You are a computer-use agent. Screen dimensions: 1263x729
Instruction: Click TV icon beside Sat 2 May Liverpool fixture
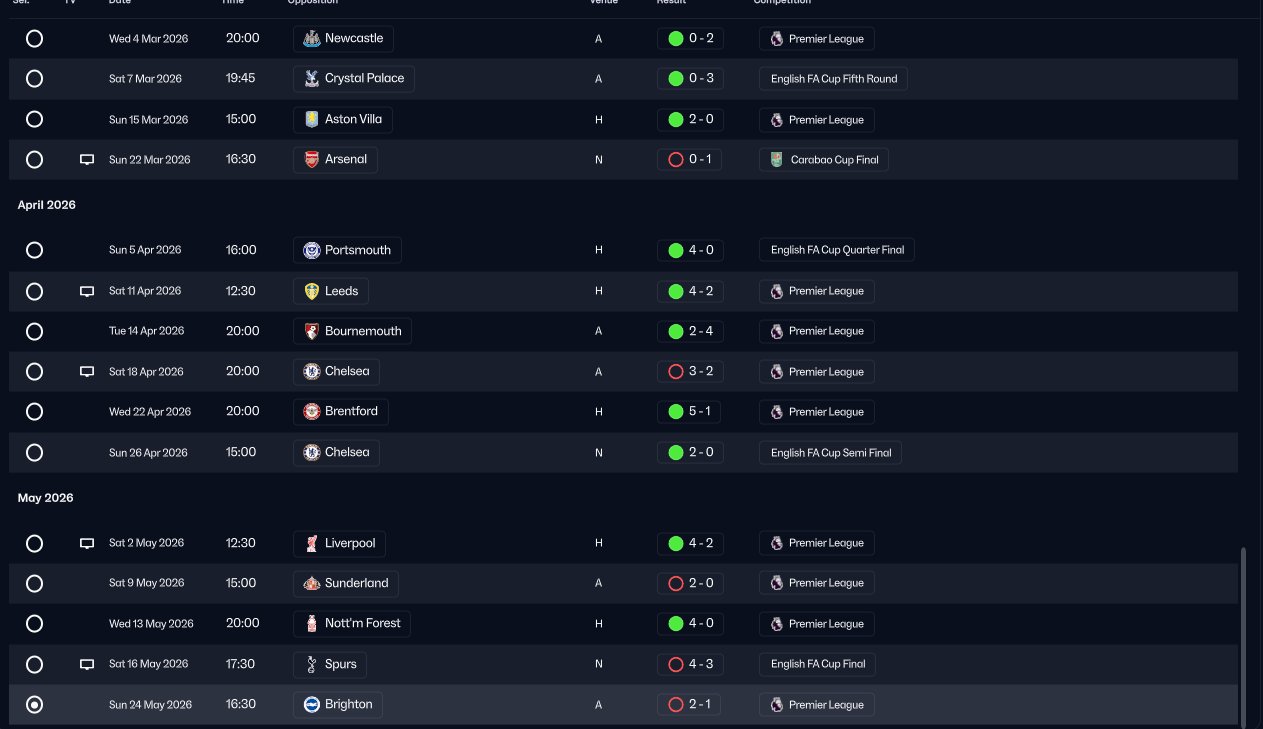[87, 543]
